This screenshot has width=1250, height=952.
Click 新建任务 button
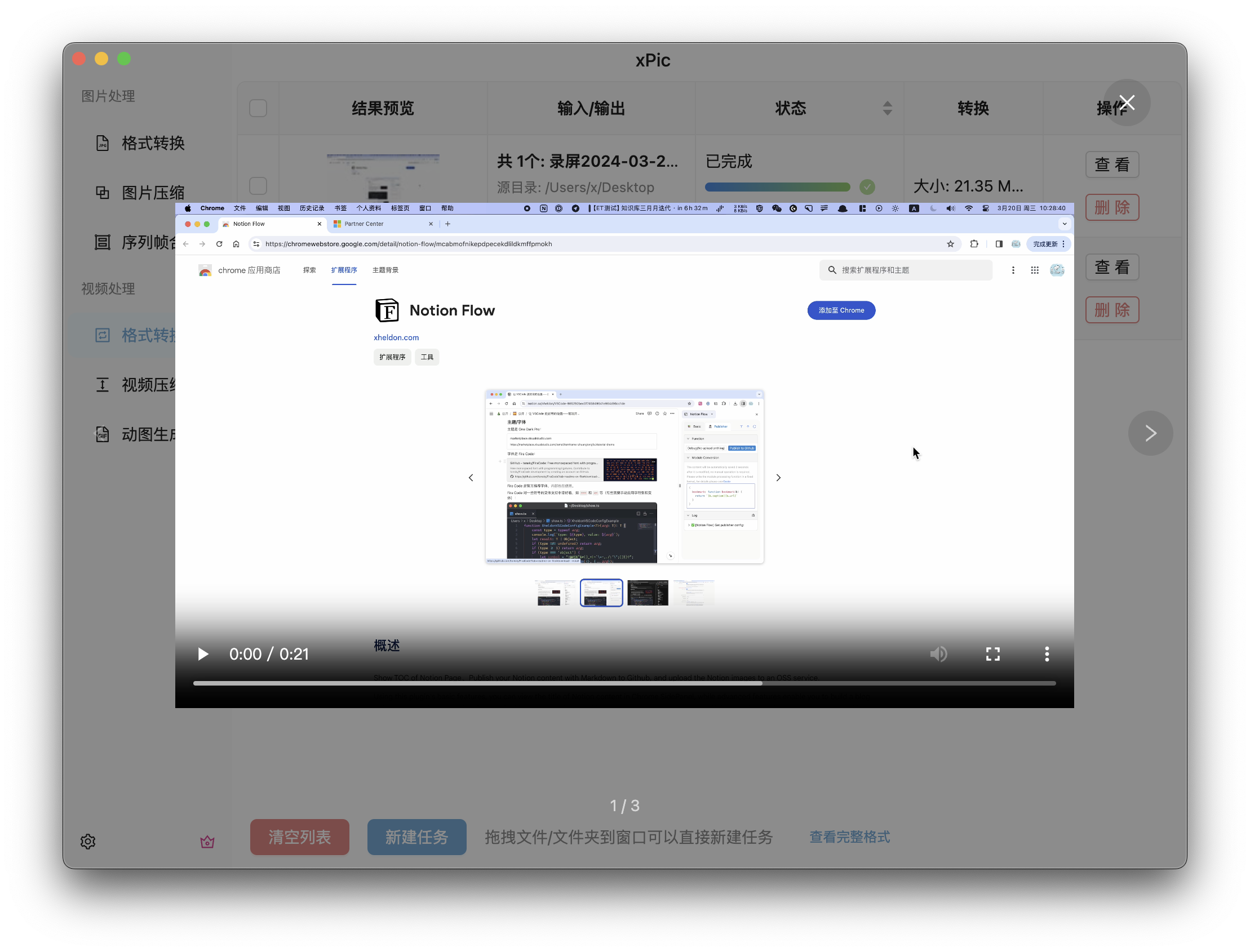tap(416, 837)
